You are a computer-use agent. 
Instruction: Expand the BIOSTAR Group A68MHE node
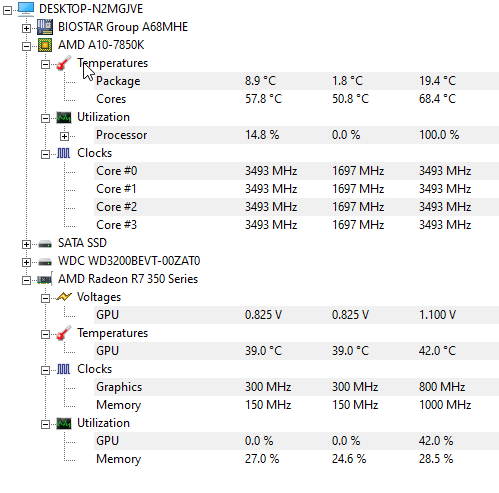(x=26, y=29)
